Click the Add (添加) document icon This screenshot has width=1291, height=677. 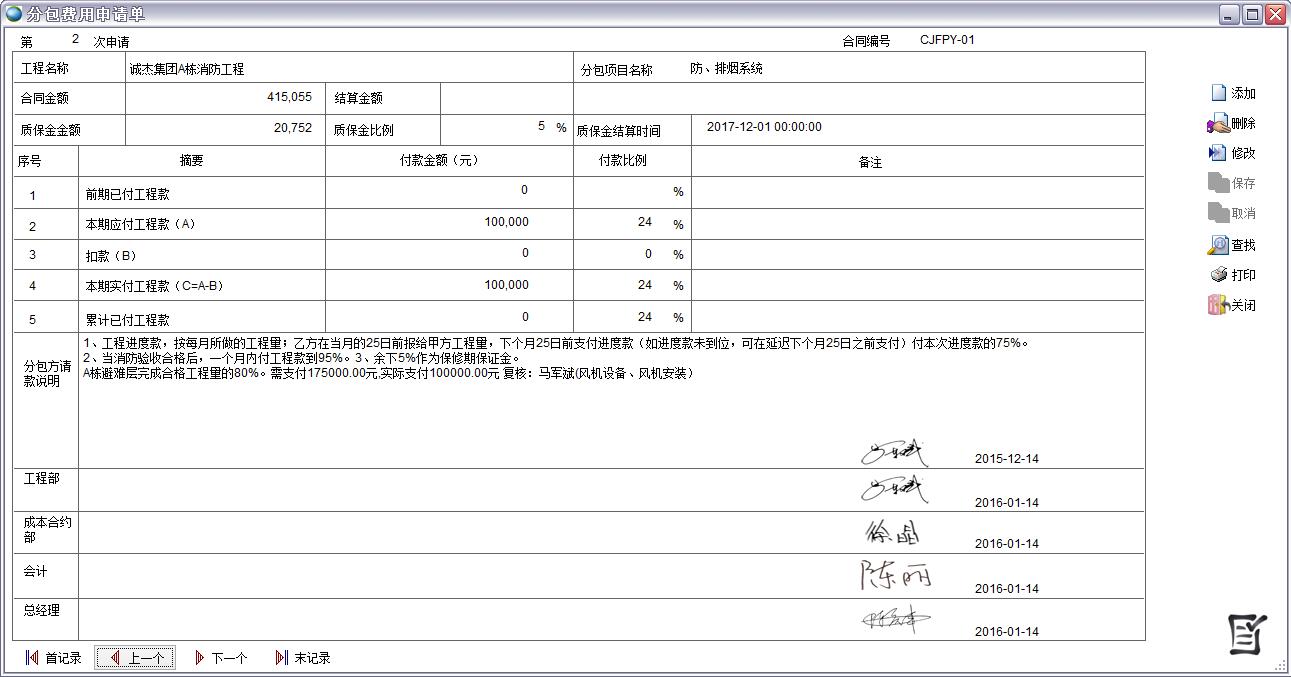(1218, 93)
